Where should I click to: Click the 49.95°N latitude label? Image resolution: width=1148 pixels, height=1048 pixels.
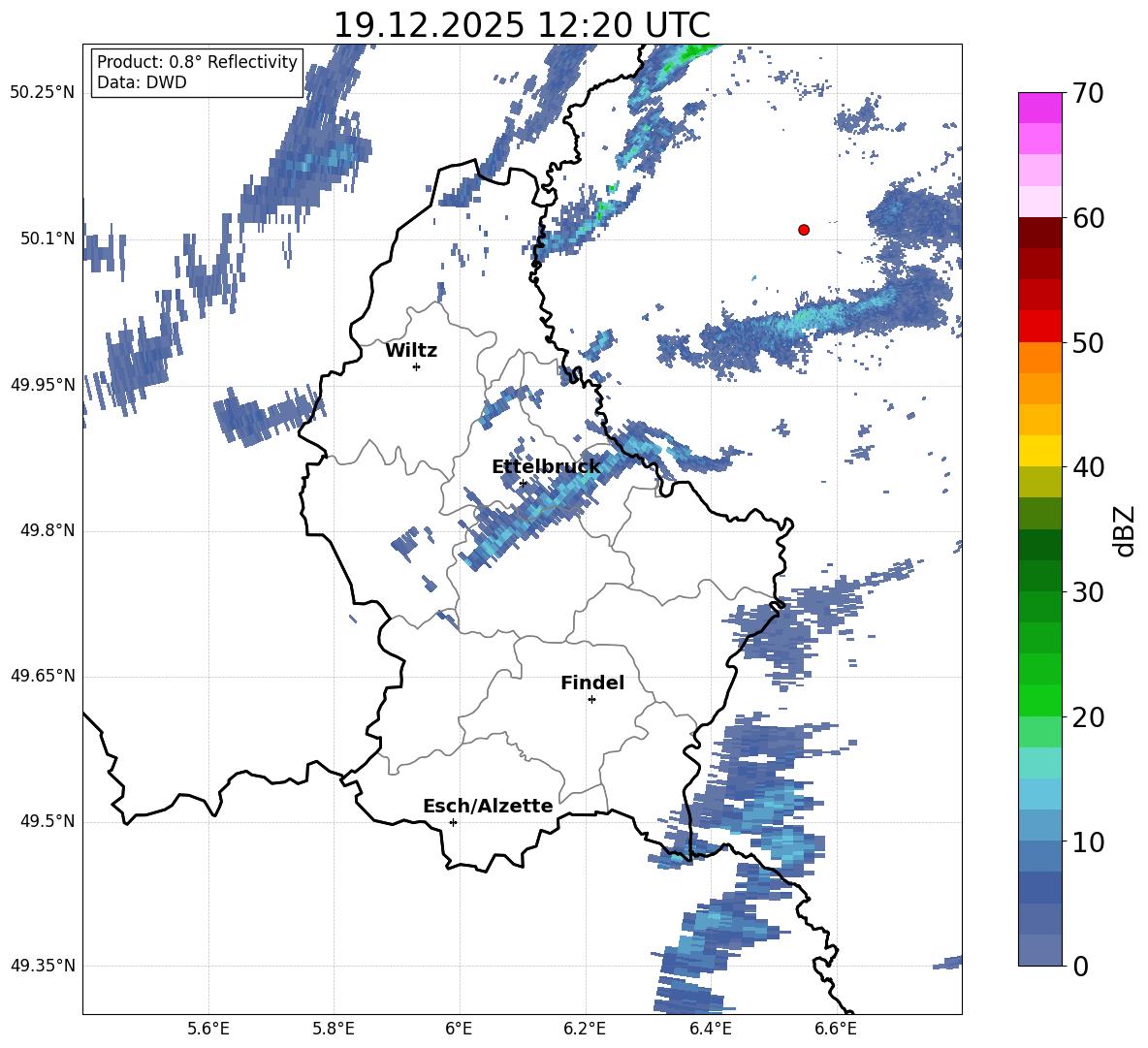click(43, 385)
